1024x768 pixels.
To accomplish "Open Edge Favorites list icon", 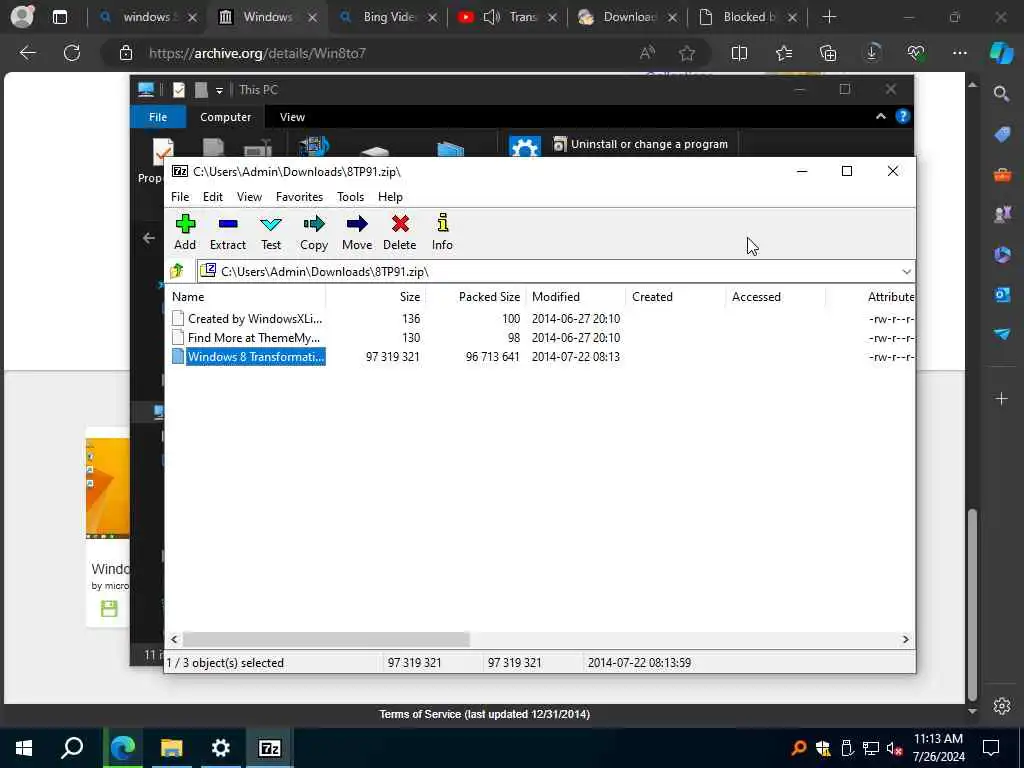I will pyautogui.click(x=784, y=54).
